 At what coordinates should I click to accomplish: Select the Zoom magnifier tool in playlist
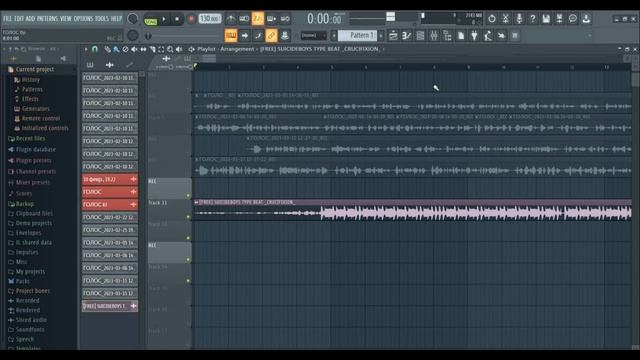pyautogui.click(x=170, y=49)
